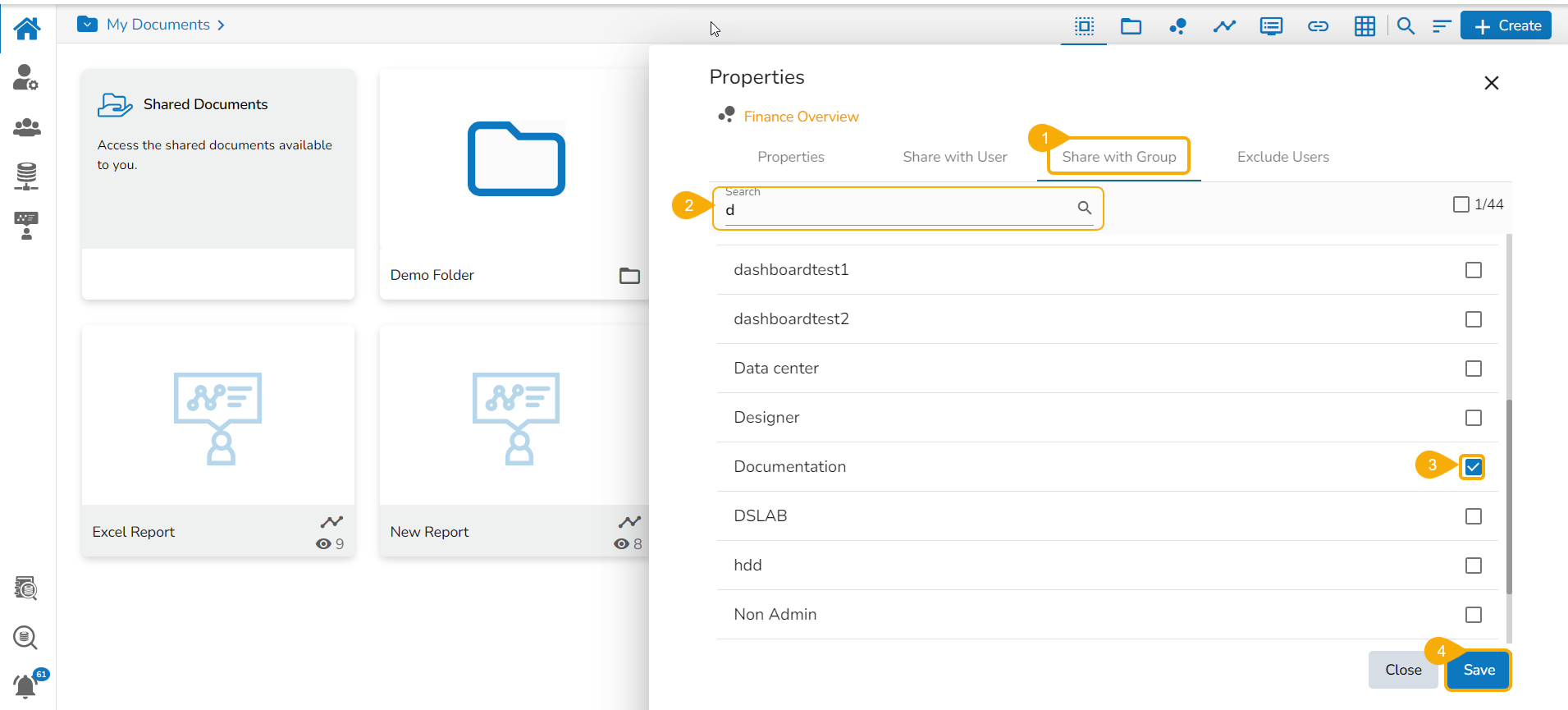Click the grid table icon in toolbar
The image size is (1568, 710).
(1365, 26)
